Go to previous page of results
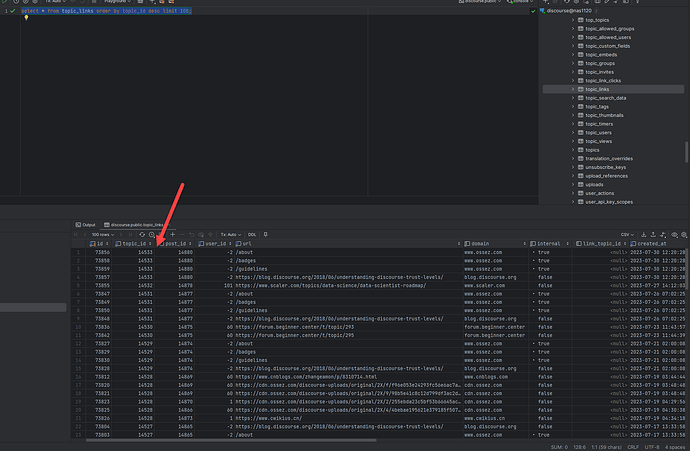The image size is (690, 451). click(x=85, y=235)
